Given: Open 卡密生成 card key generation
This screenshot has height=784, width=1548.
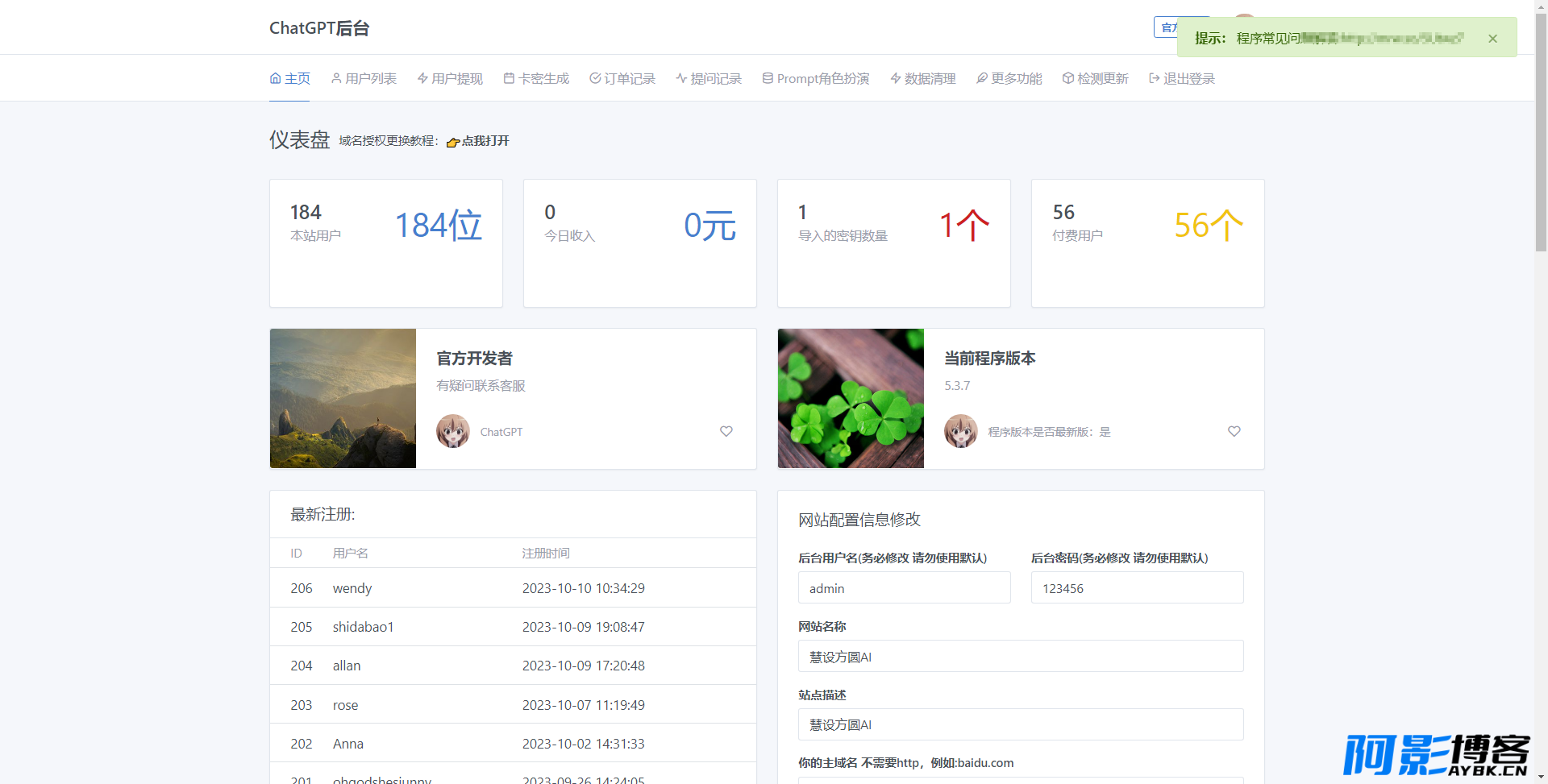Looking at the screenshot, I should click(x=536, y=78).
